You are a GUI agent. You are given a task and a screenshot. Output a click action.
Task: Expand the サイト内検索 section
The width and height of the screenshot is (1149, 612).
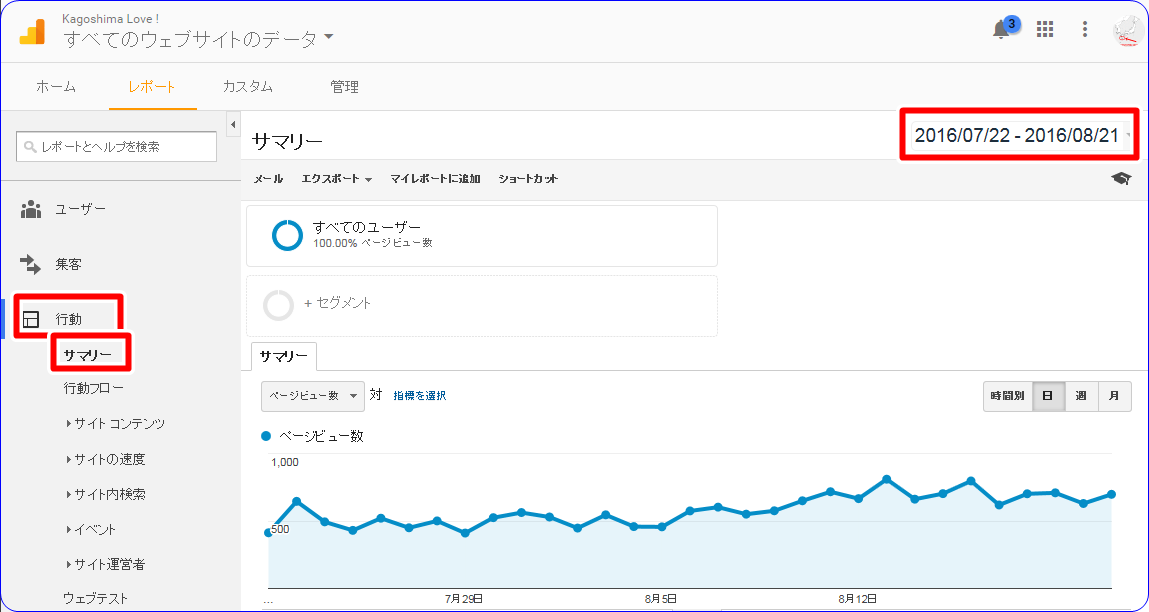(106, 495)
